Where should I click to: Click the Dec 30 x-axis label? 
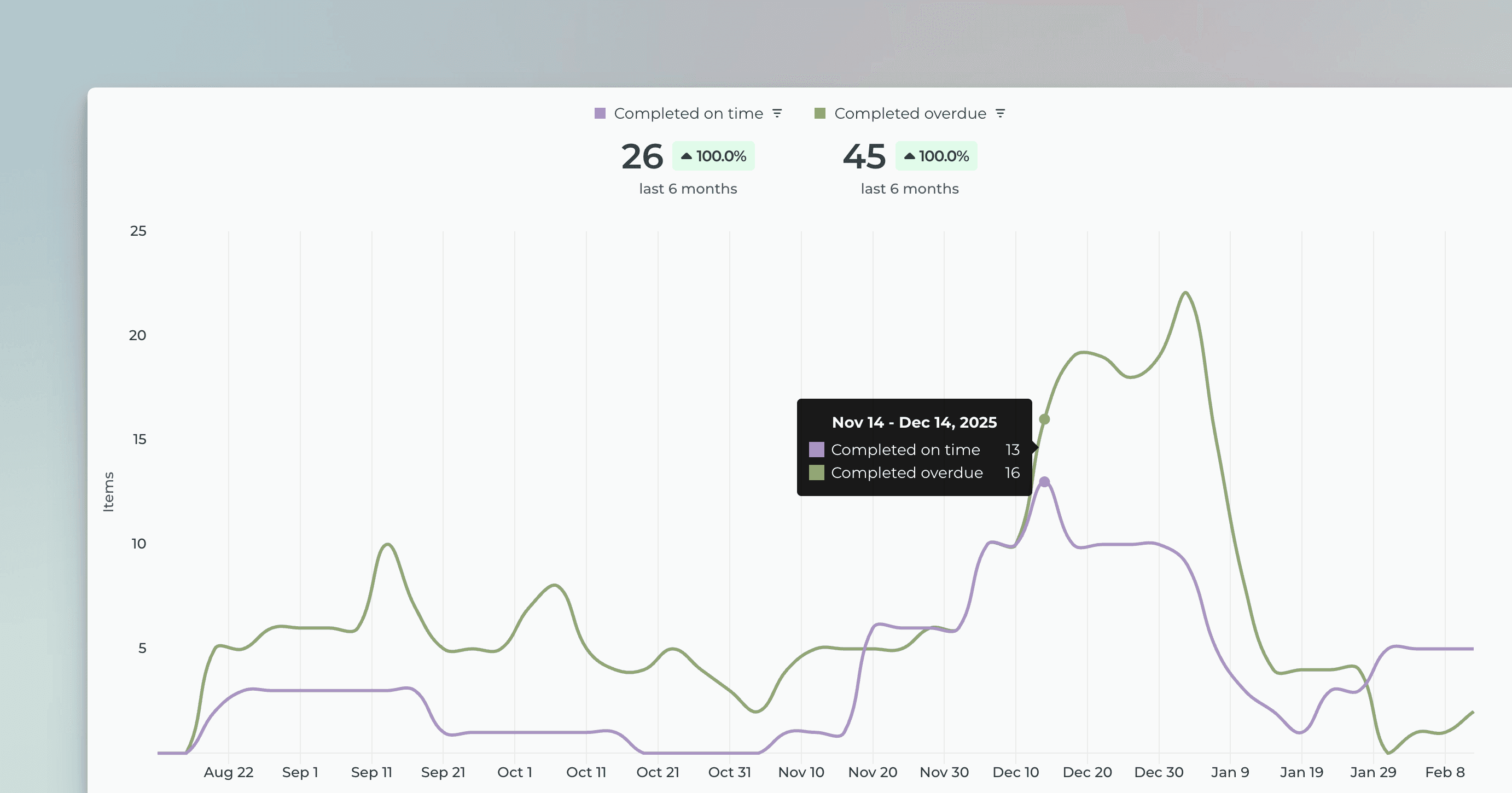tap(1159, 772)
